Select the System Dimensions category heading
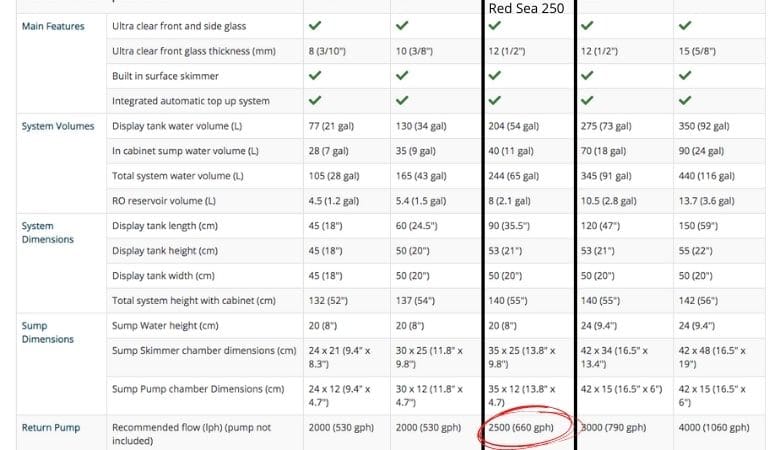 tap(47, 233)
